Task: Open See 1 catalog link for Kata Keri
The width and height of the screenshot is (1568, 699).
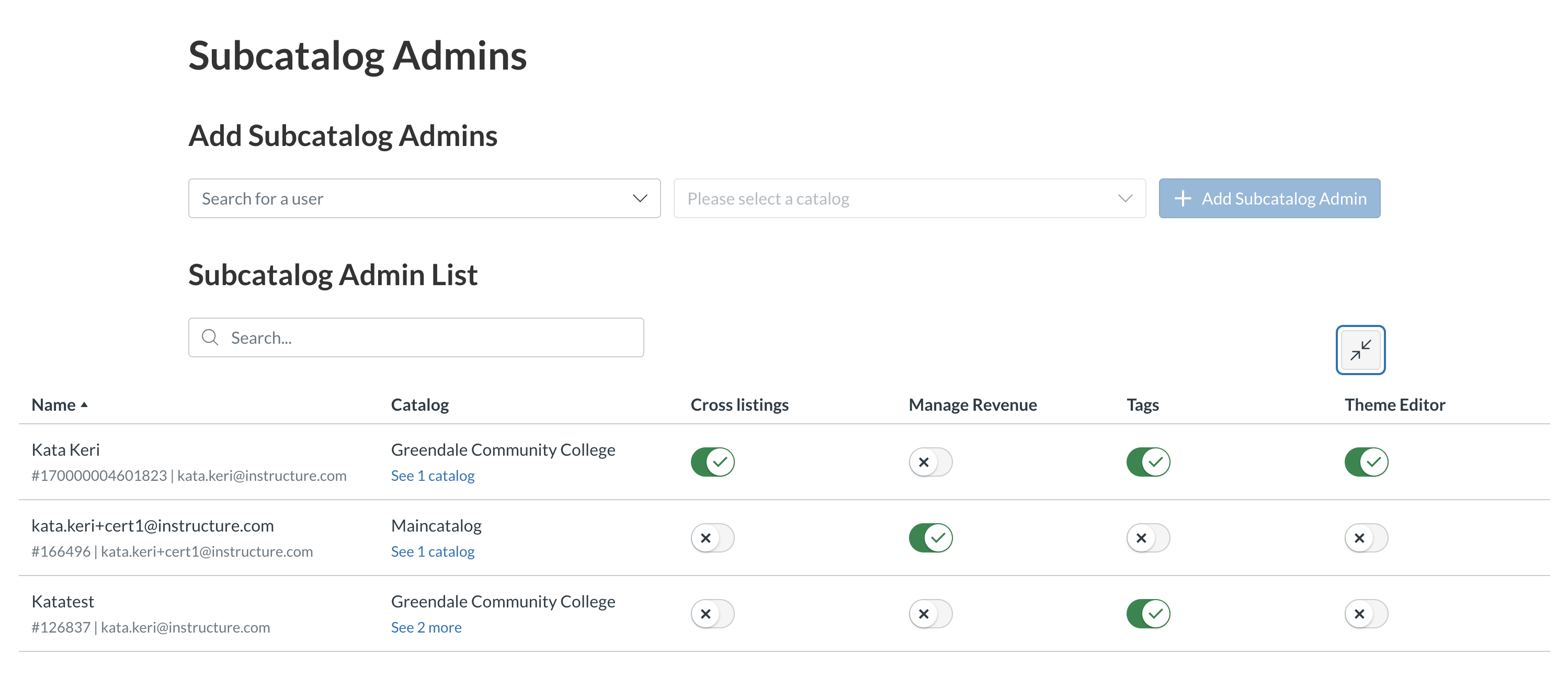Action: (432, 476)
